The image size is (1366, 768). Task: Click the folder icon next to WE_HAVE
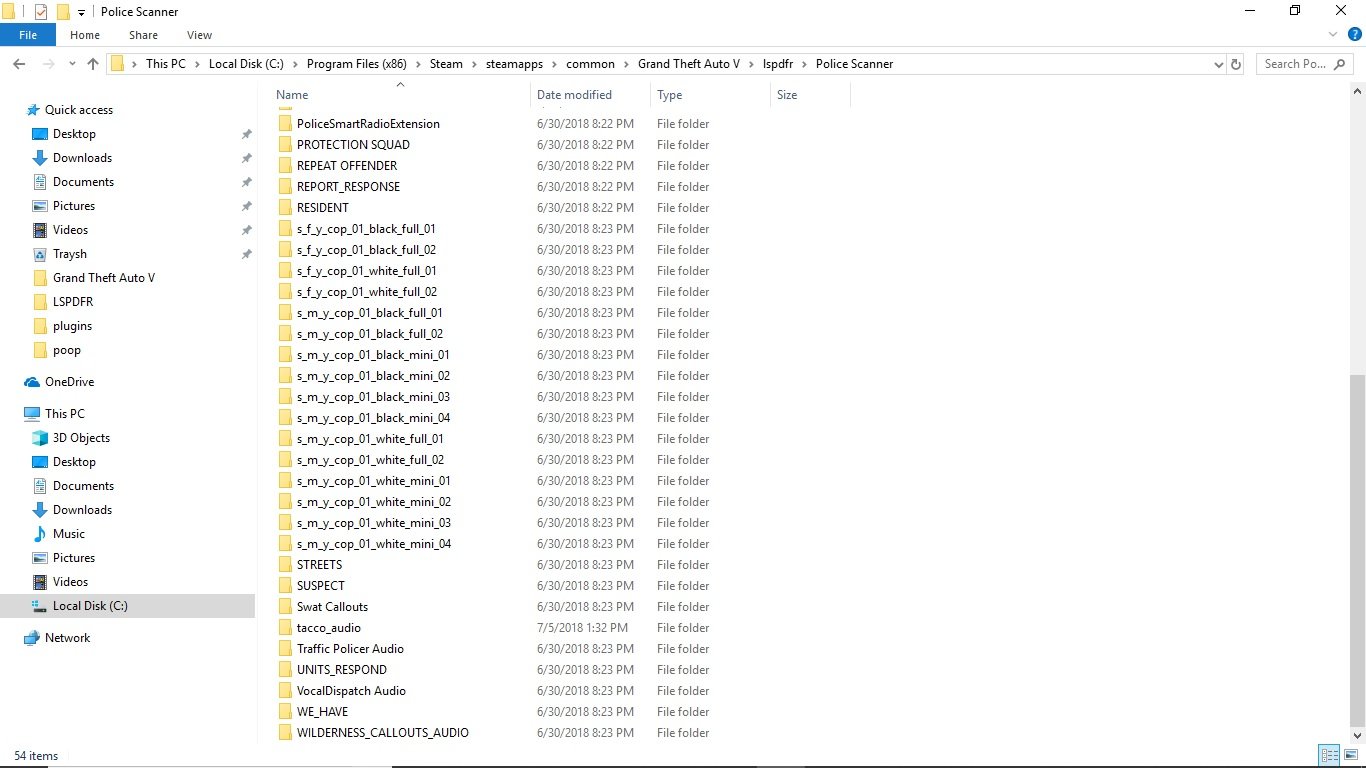(x=285, y=712)
